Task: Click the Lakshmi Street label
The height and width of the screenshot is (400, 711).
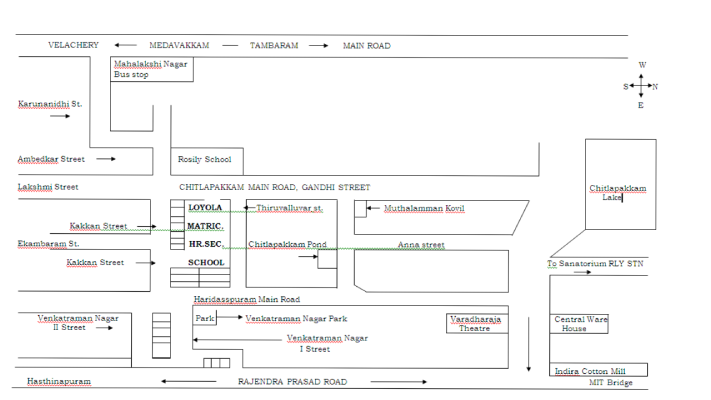Action: coord(48,187)
